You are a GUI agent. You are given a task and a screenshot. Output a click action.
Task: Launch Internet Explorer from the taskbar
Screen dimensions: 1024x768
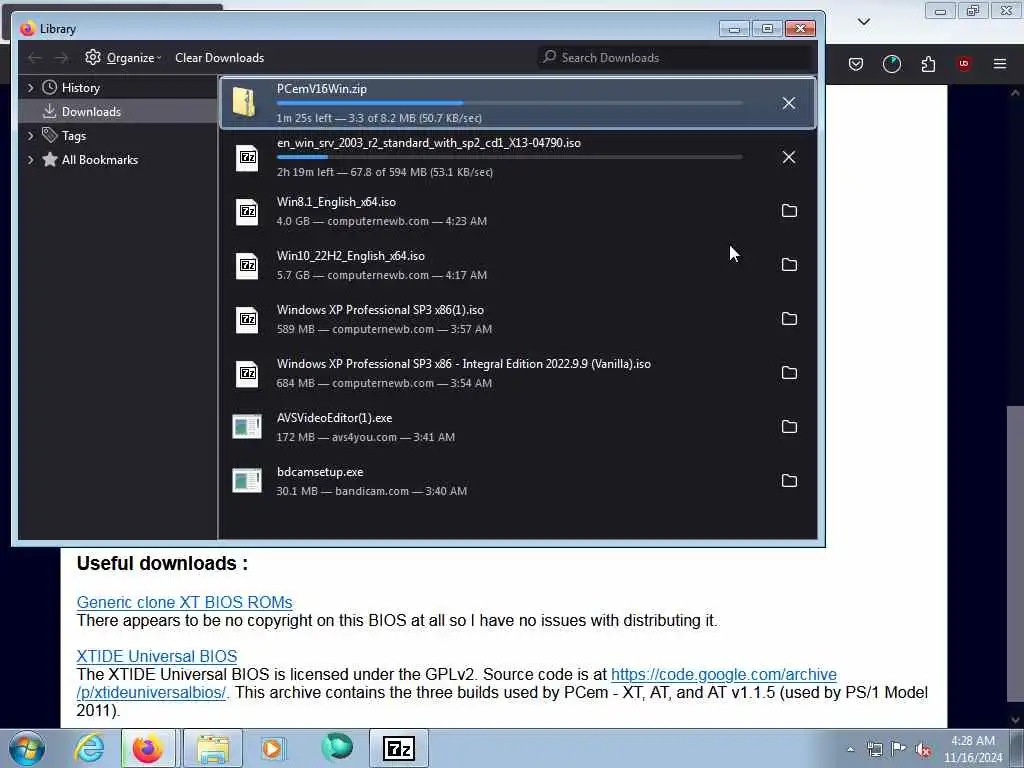pyautogui.click(x=89, y=748)
